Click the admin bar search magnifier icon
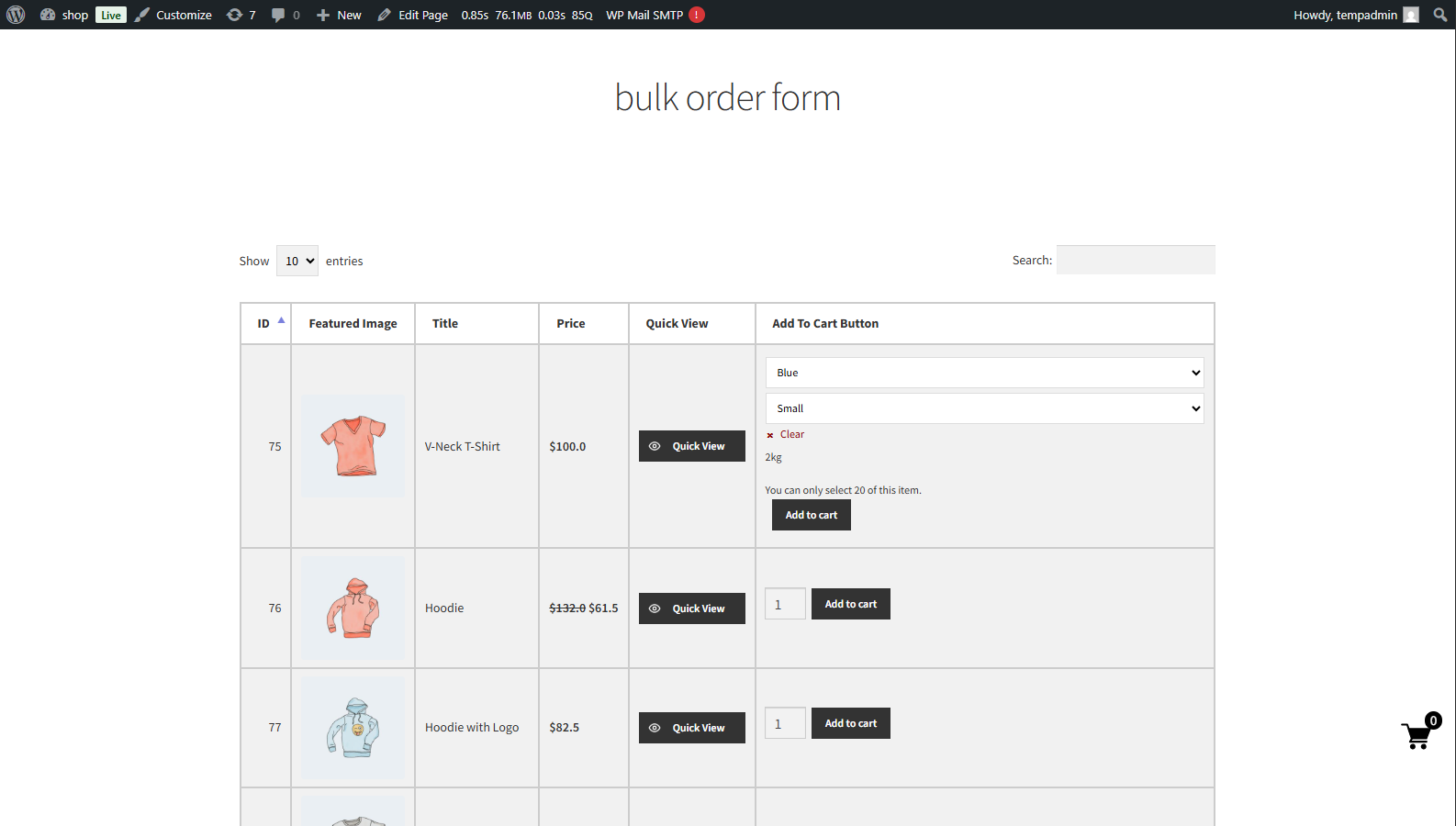This screenshot has height=826, width=1456. coord(1439,15)
